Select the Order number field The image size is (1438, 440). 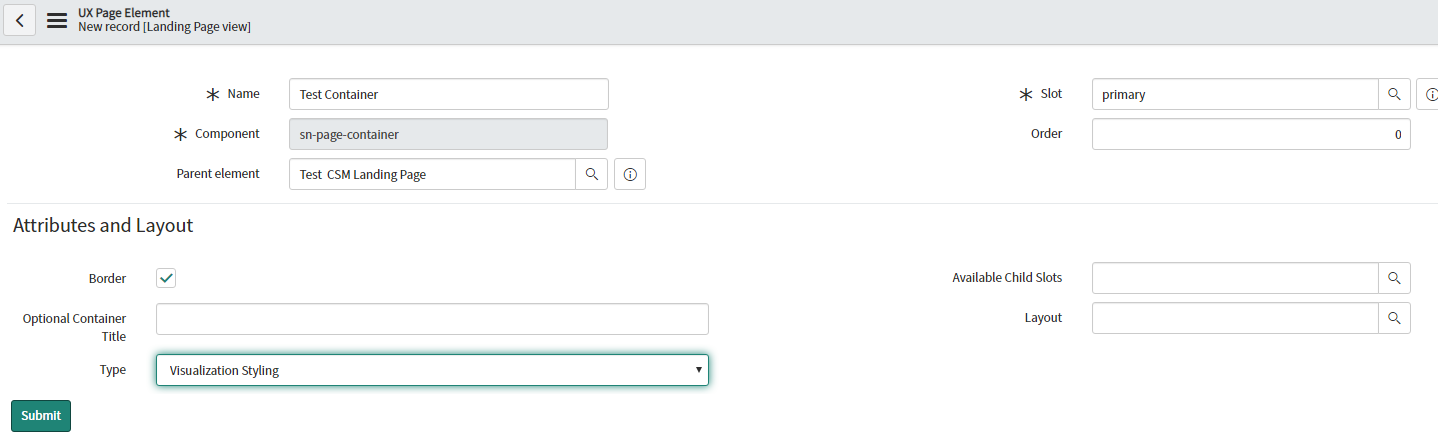pyautogui.click(x=1251, y=134)
